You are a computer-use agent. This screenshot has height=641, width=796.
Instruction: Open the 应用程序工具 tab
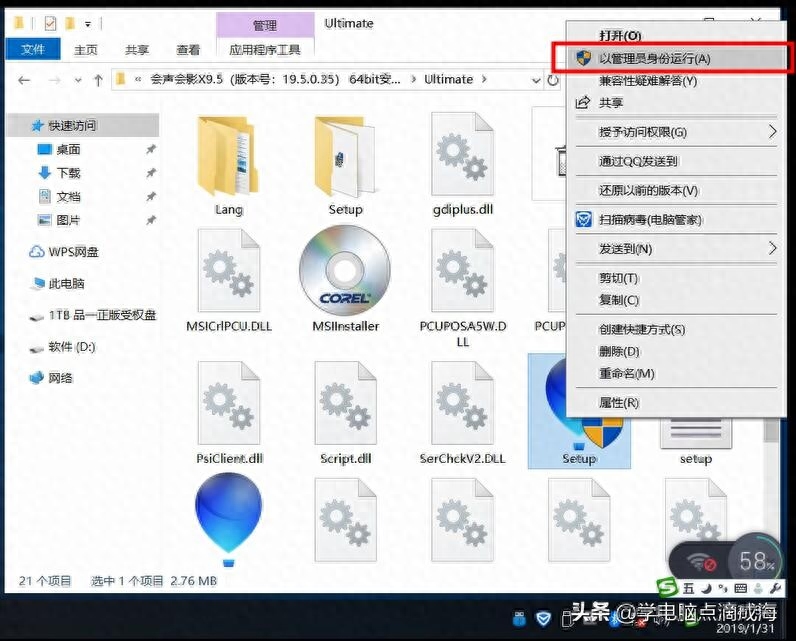pos(264,50)
